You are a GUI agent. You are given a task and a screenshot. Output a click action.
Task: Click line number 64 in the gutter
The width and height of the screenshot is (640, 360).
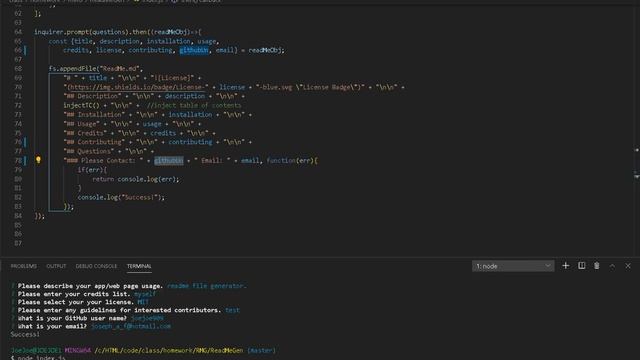[18, 32]
